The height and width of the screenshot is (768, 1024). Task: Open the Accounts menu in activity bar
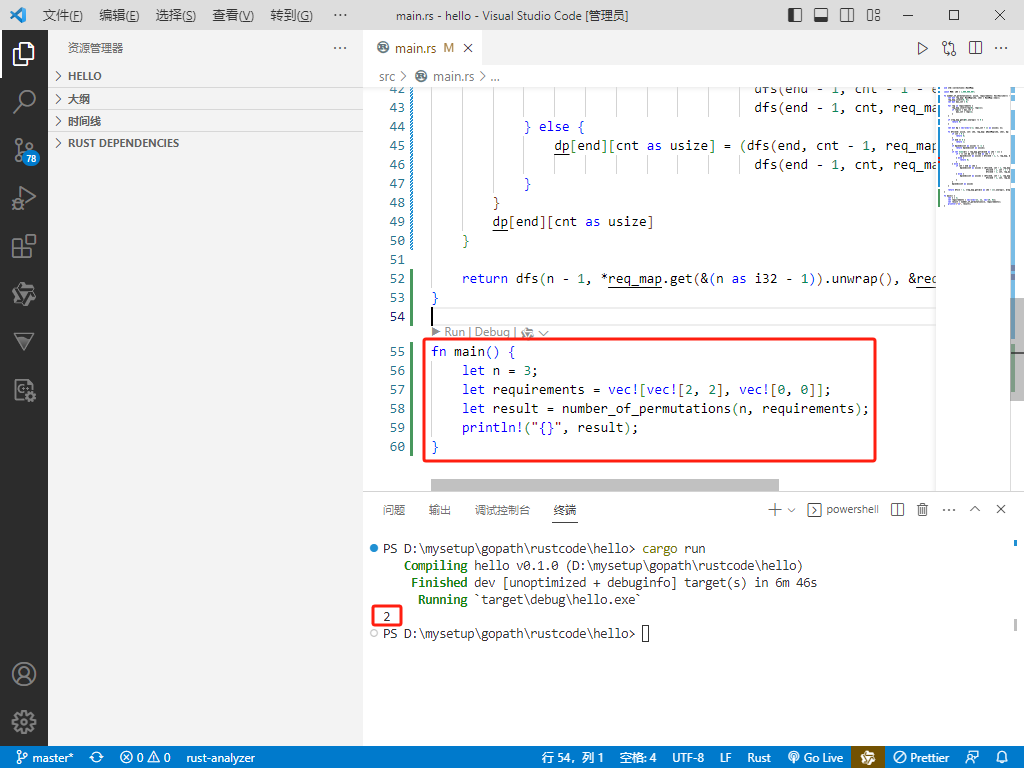[24, 674]
